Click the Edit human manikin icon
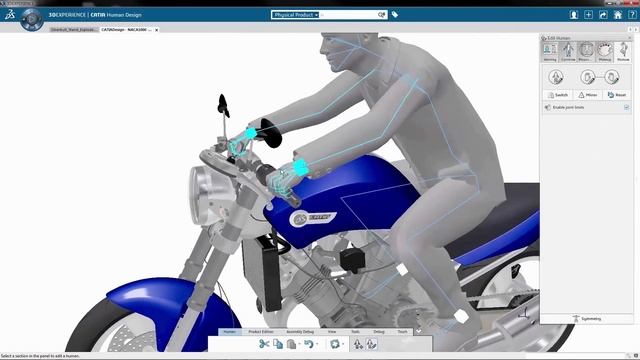Image resolution: width=640 pixels, height=360 pixels. pos(371,344)
